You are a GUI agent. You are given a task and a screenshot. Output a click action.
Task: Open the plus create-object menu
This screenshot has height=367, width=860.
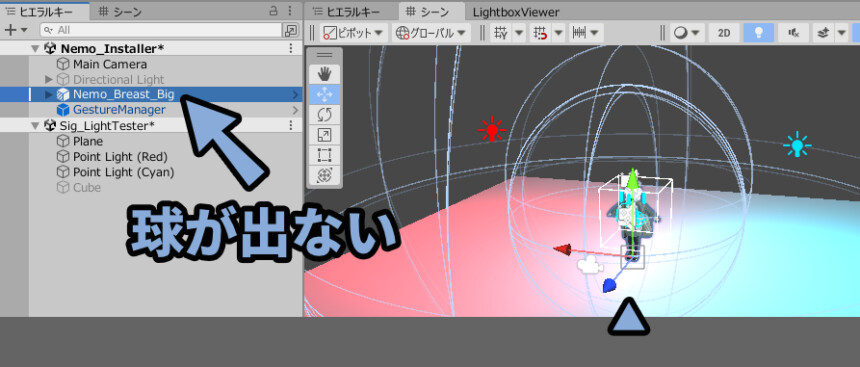pos(15,30)
